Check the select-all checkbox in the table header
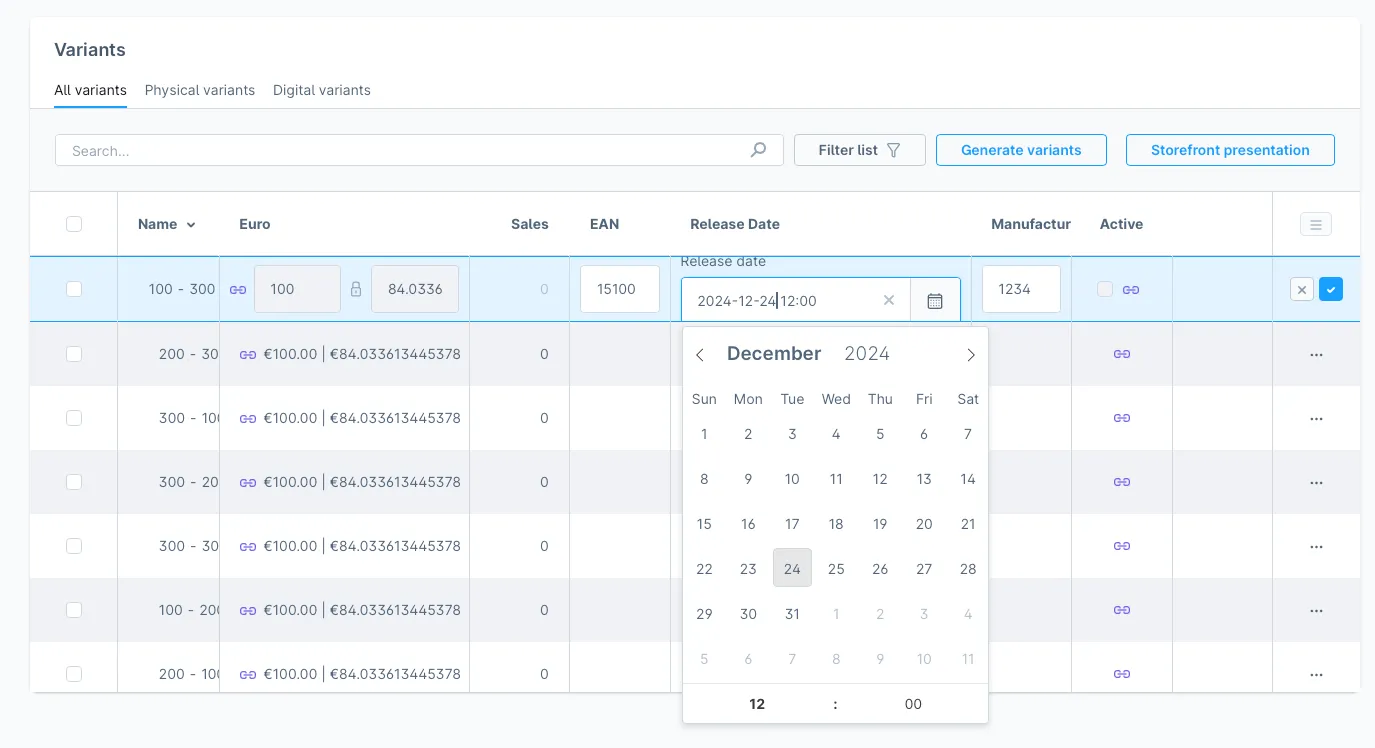Viewport: 1375px width, 748px height. tap(74, 224)
